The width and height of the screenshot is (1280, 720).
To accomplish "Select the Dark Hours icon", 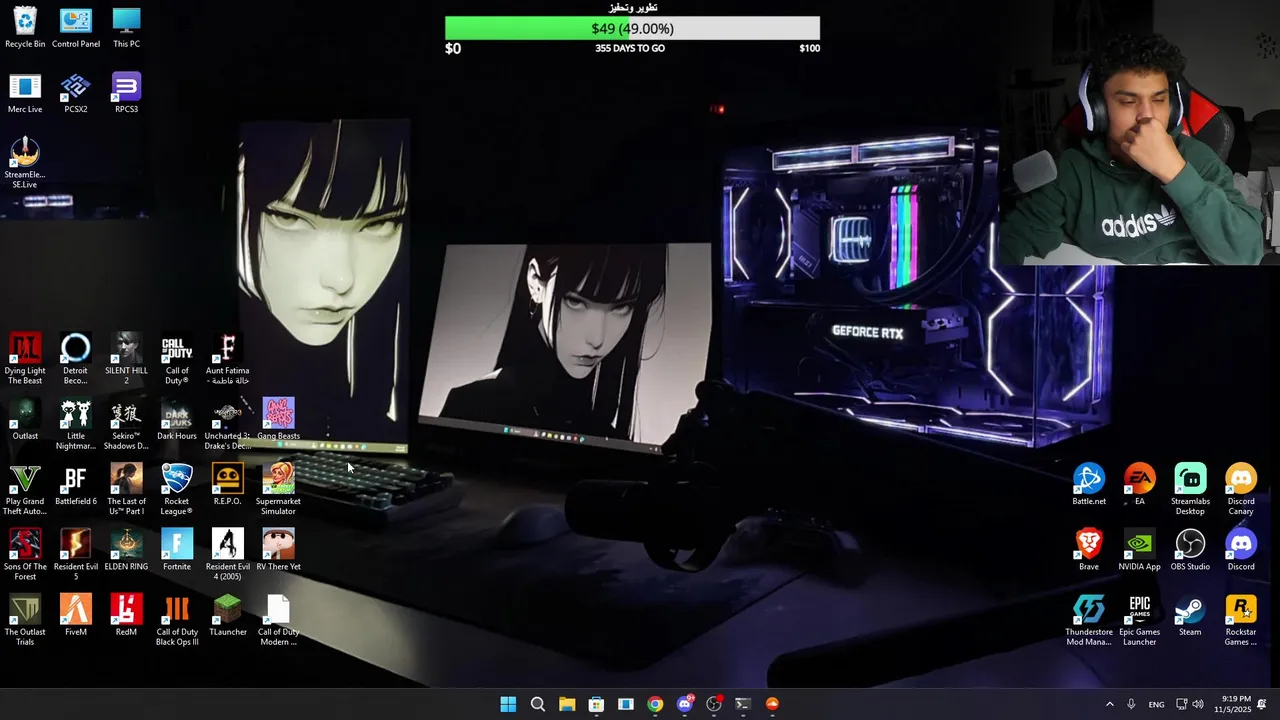I will [177, 419].
